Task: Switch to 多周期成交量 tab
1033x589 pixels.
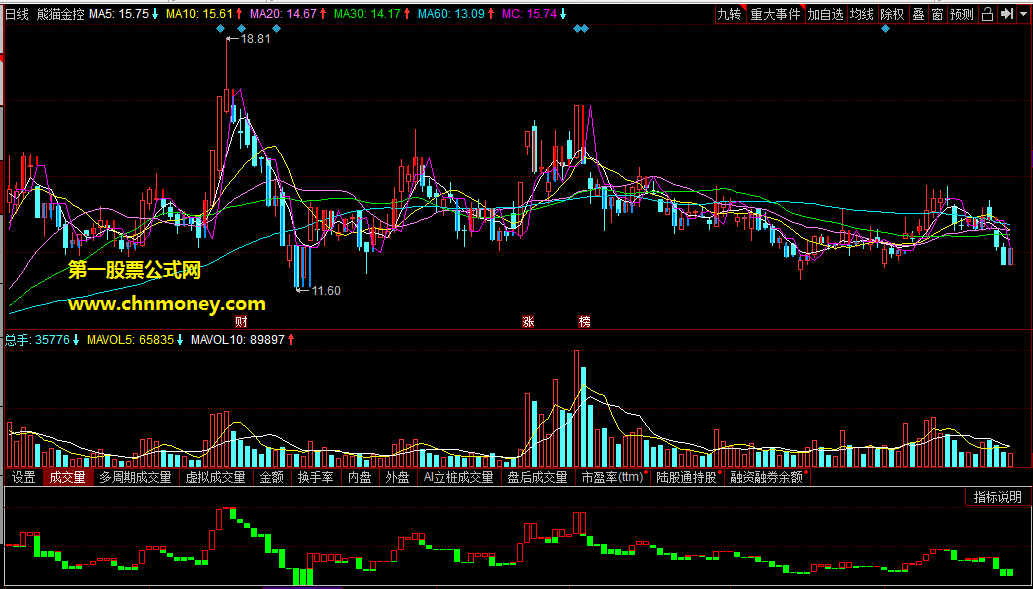Action: (135, 477)
